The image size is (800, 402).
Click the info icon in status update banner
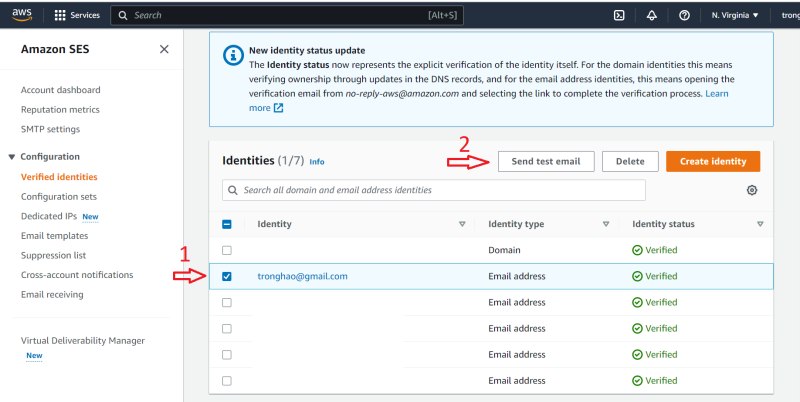[x=233, y=55]
